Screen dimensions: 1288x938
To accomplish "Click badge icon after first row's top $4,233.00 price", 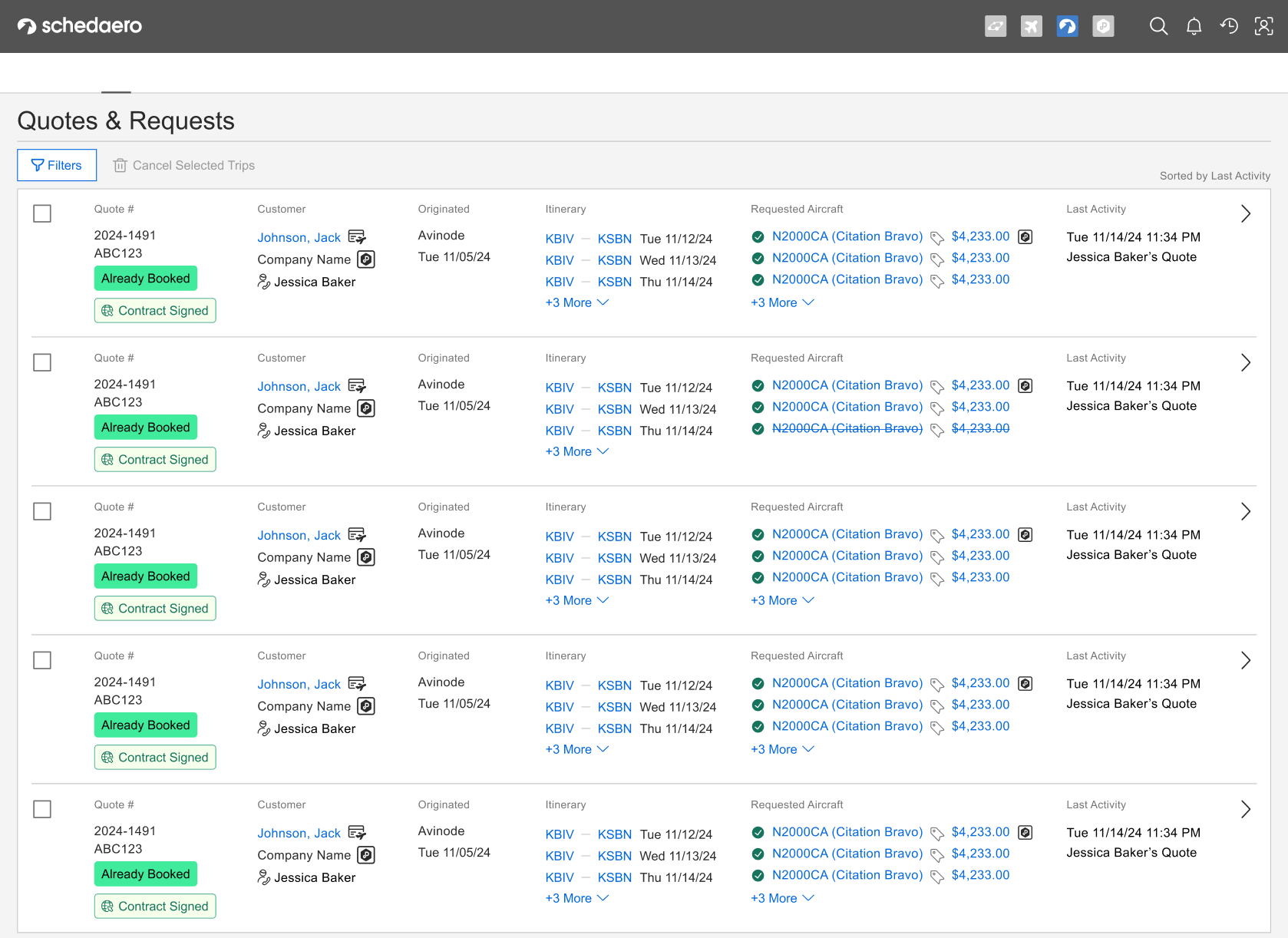I will pos(1025,236).
